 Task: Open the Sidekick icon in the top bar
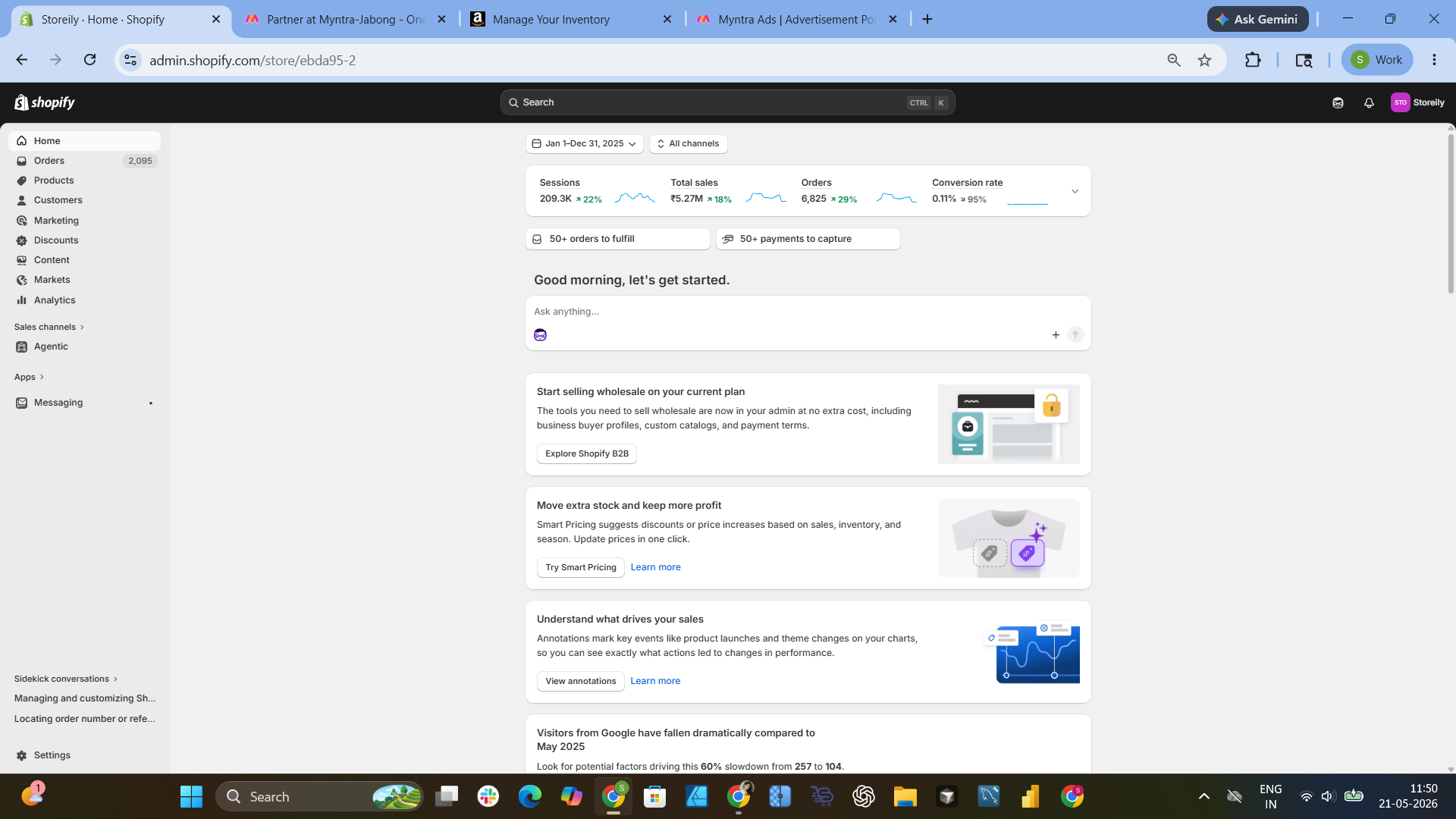(x=1338, y=102)
